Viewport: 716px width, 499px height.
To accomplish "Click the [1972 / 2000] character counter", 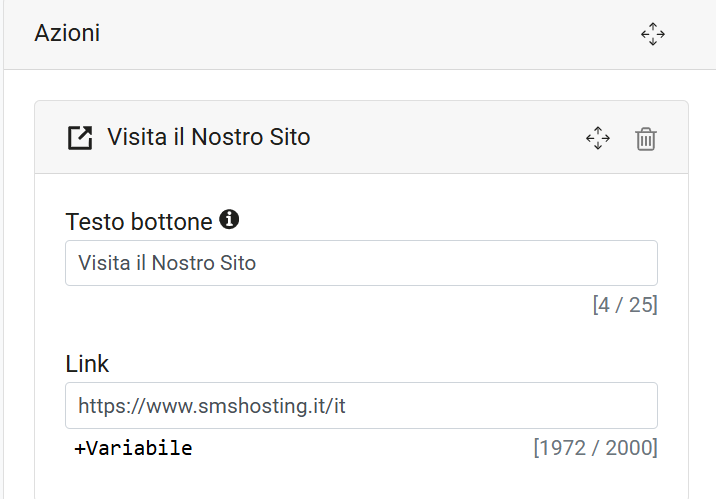I will 595,448.
